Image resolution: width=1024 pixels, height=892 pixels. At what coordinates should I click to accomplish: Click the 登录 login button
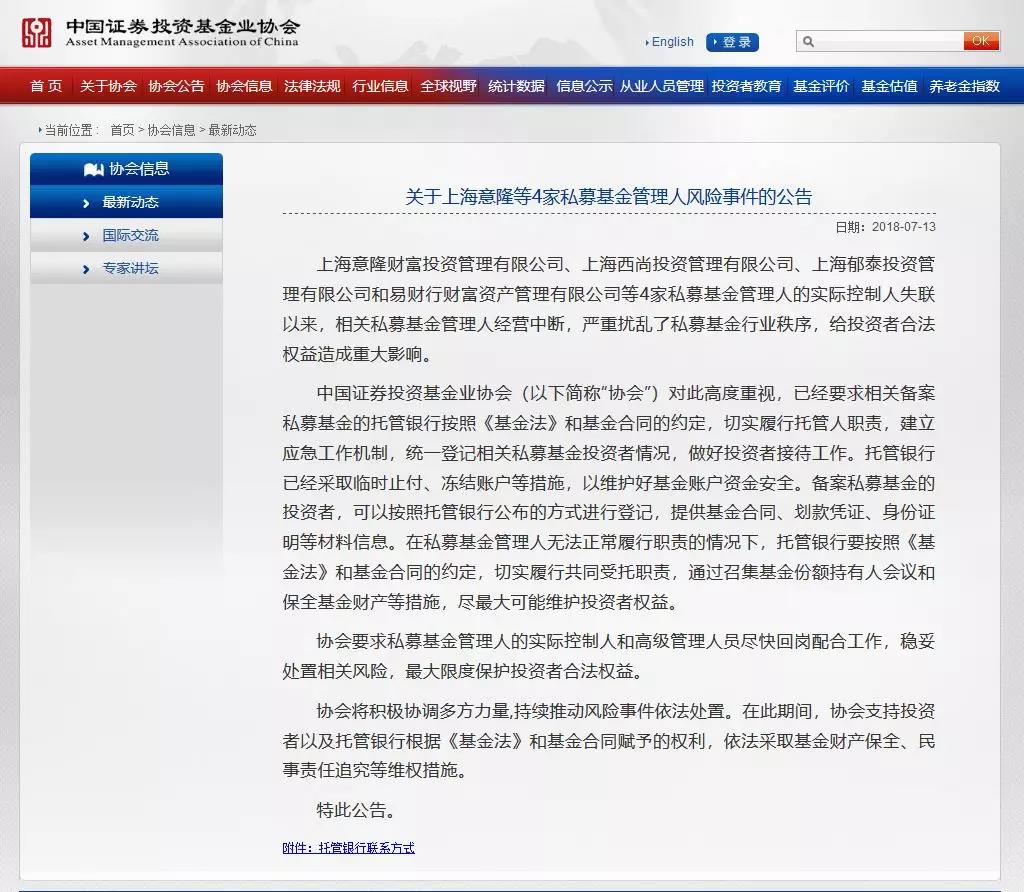(x=732, y=42)
